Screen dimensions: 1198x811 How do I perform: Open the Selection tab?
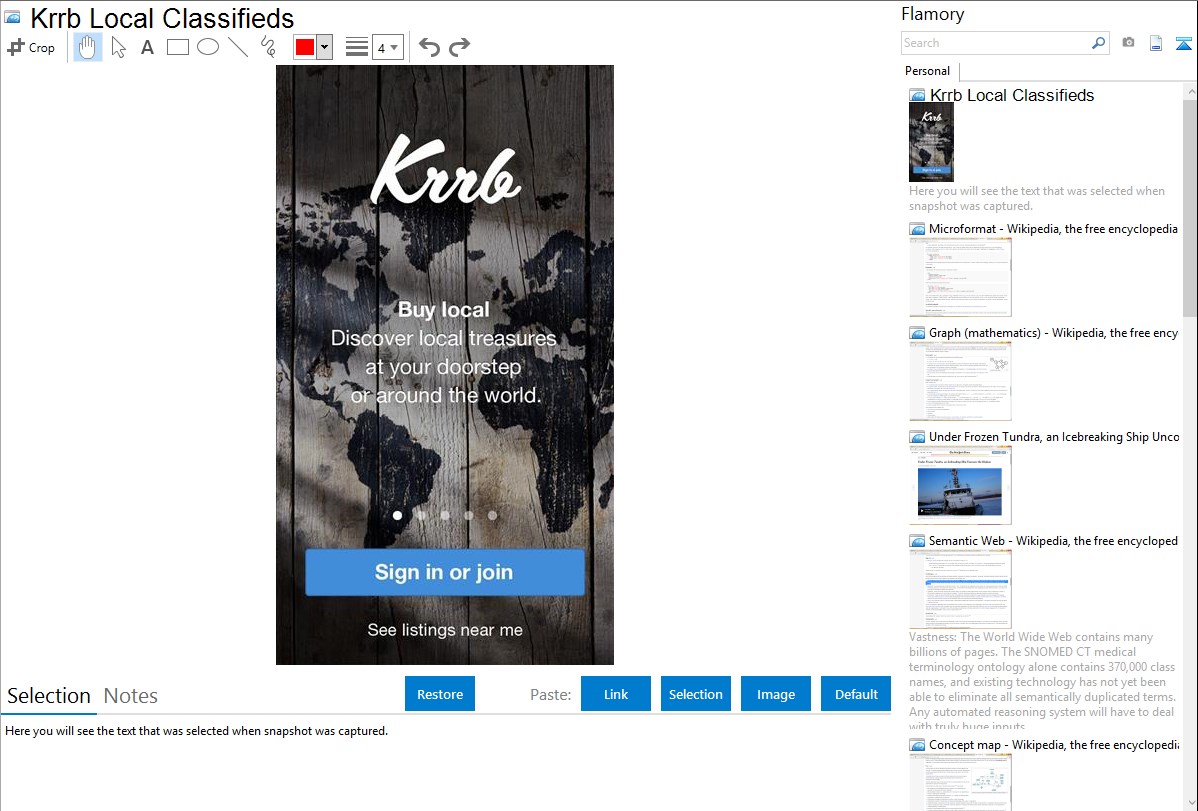coord(49,696)
